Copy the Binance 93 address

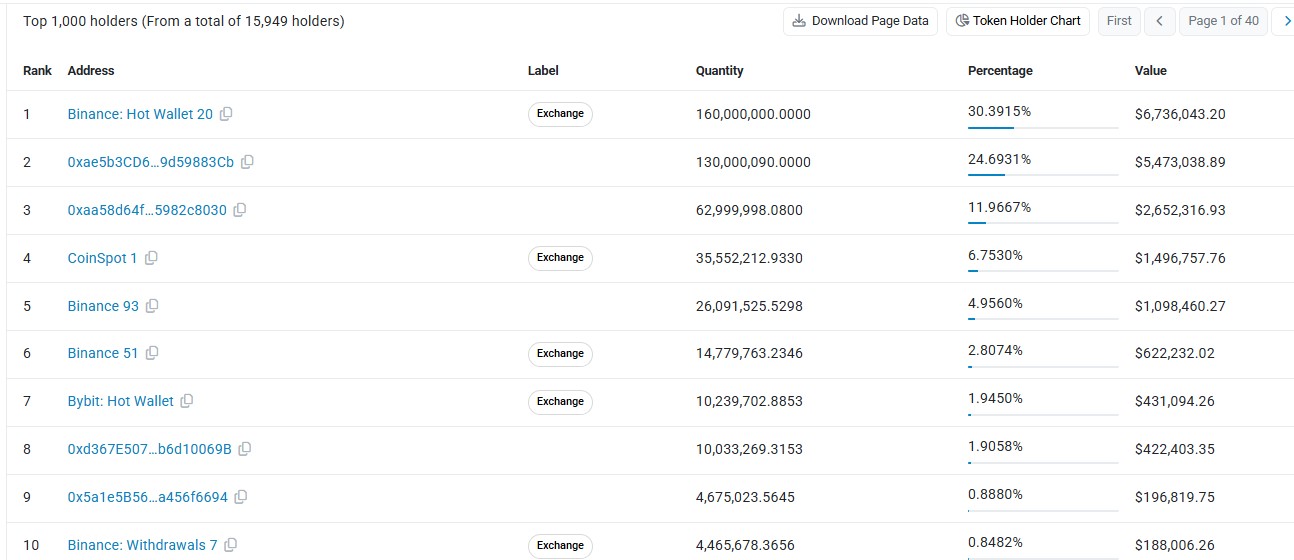tap(152, 306)
